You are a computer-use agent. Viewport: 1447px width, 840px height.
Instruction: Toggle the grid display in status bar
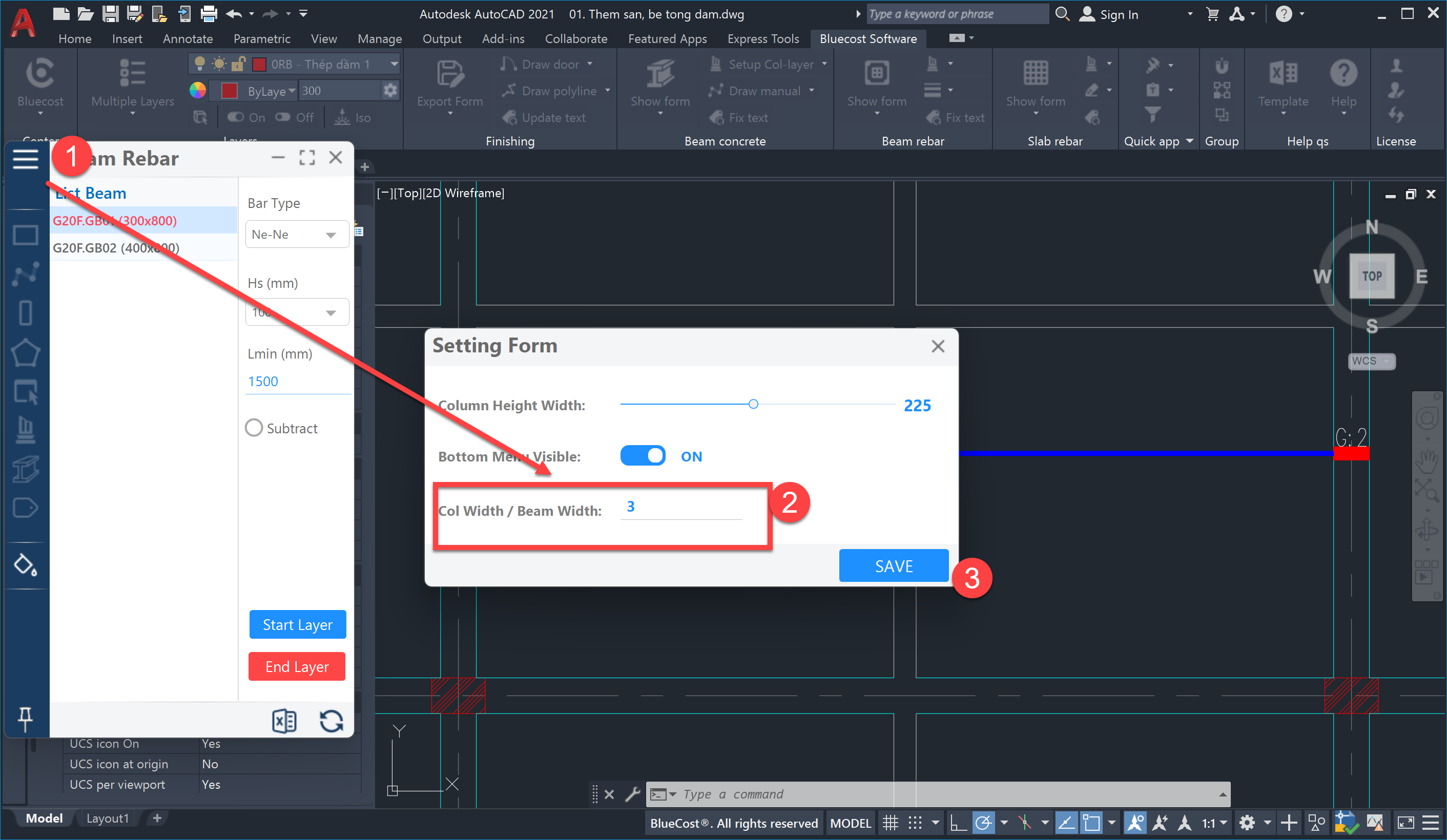point(890,823)
